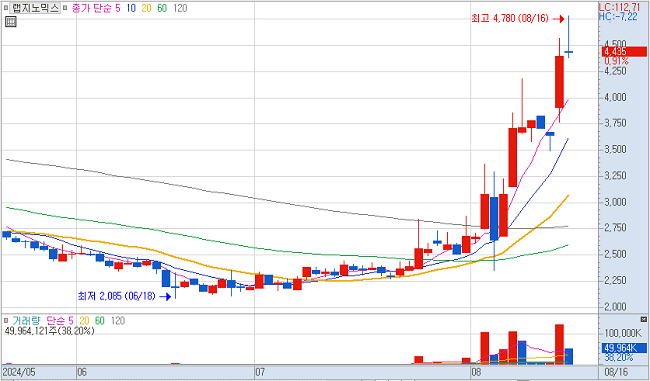Viewport: 650px width, 381px height.
Task: Click the red 4,435 current price tag
Action: (624, 51)
